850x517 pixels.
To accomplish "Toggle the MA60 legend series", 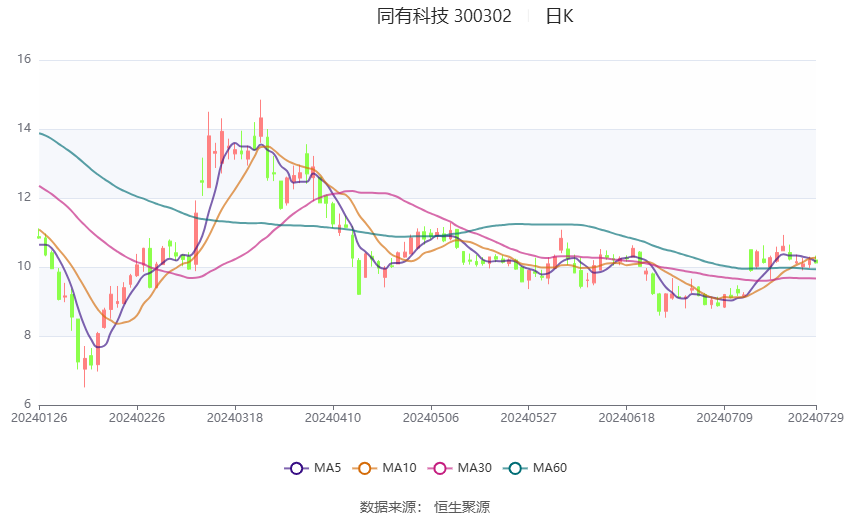I will [x=535, y=468].
